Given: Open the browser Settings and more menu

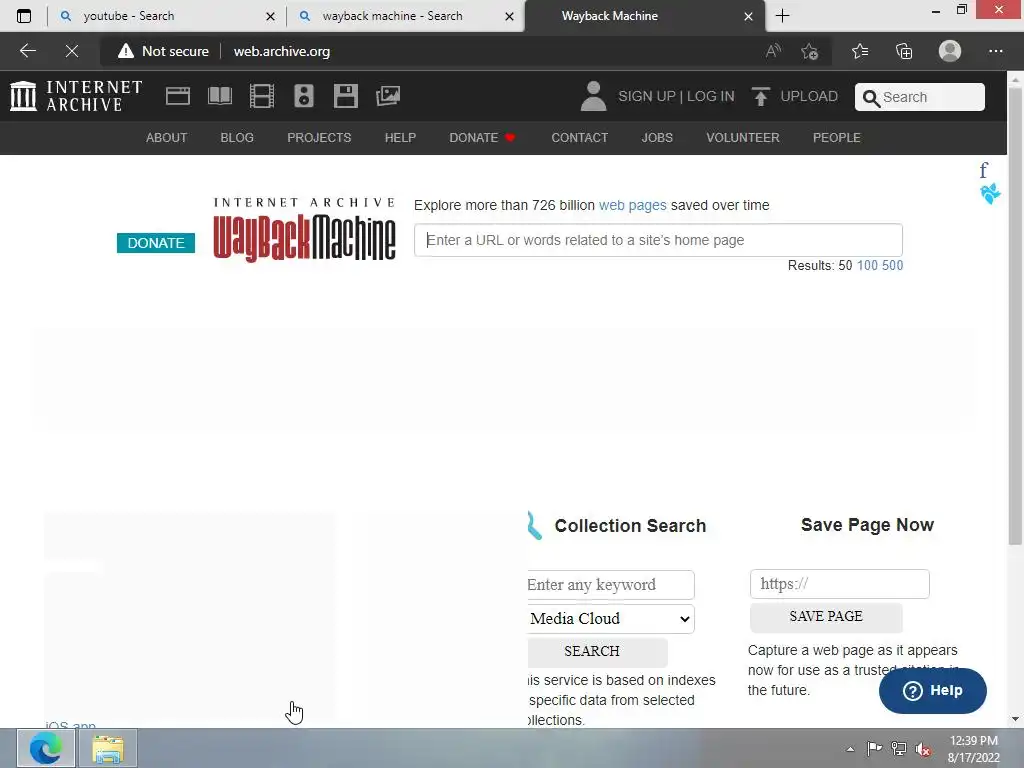Looking at the screenshot, I should pos(995,51).
